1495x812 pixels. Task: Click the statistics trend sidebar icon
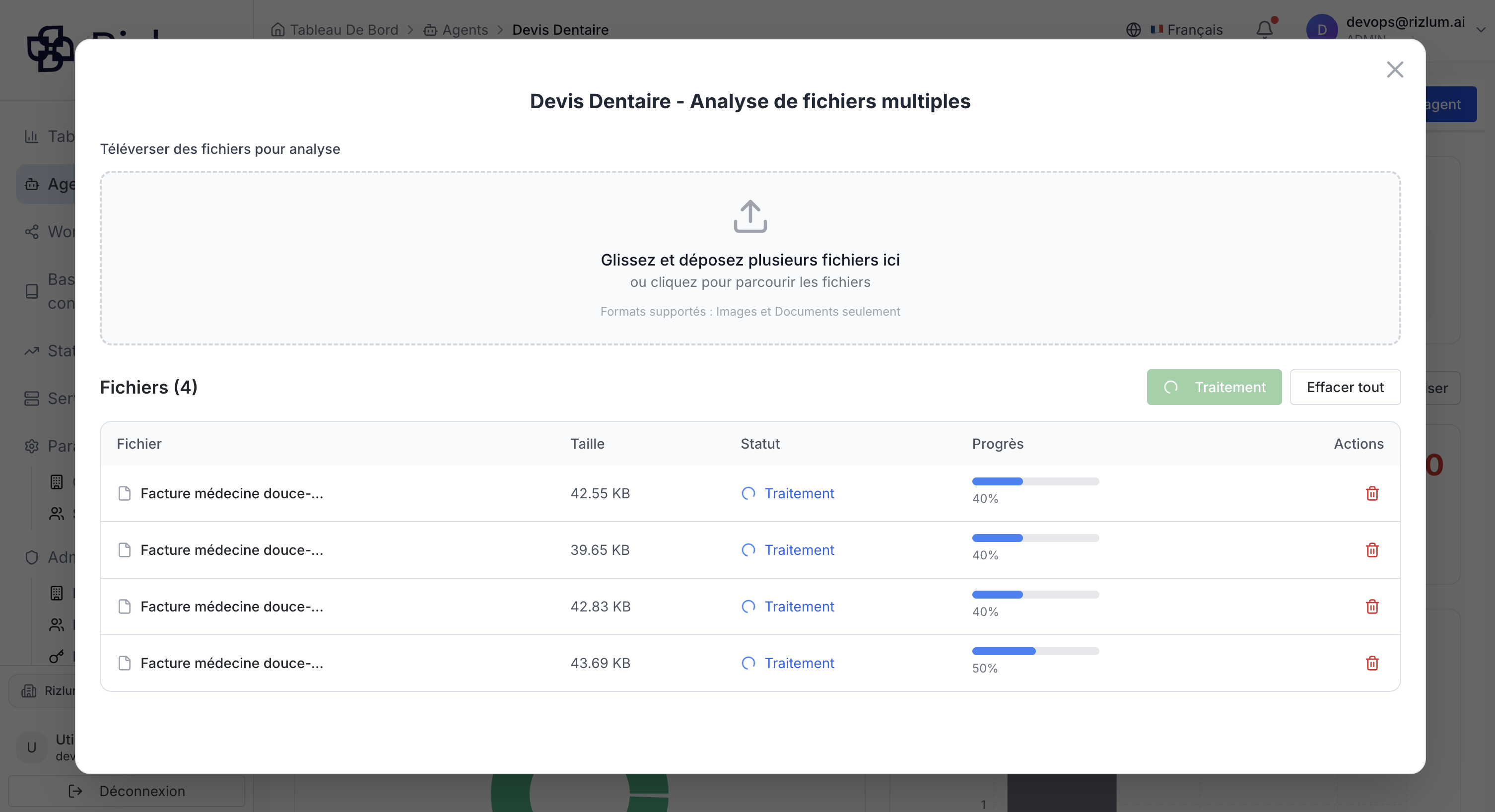click(31, 350)
